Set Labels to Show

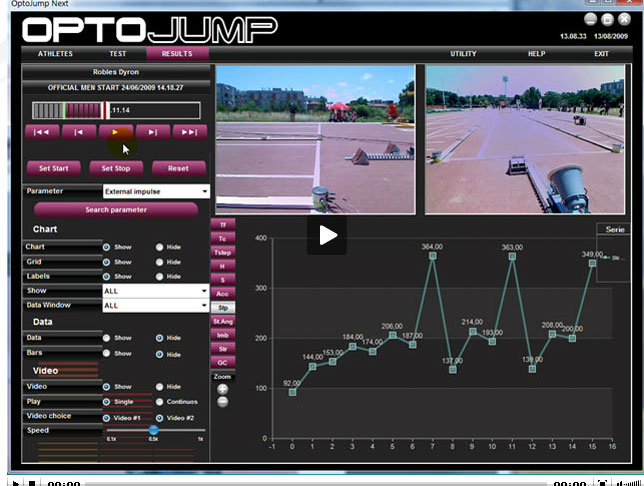(x=106, y=276)
